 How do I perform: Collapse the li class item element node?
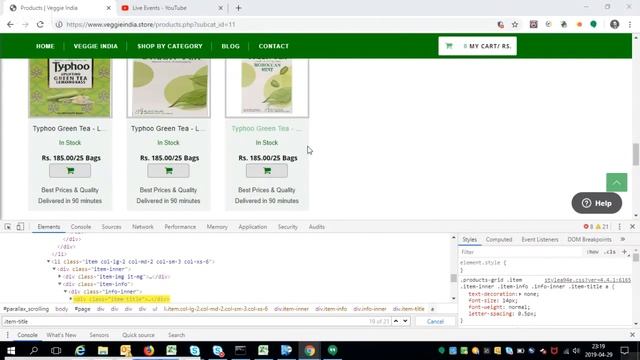click(49, 262)
